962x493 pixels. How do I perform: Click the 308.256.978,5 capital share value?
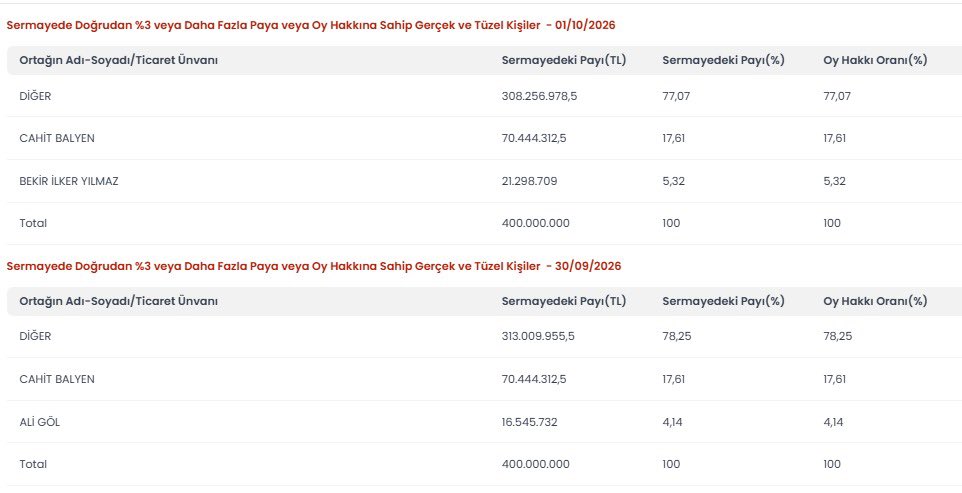(539, 96)
